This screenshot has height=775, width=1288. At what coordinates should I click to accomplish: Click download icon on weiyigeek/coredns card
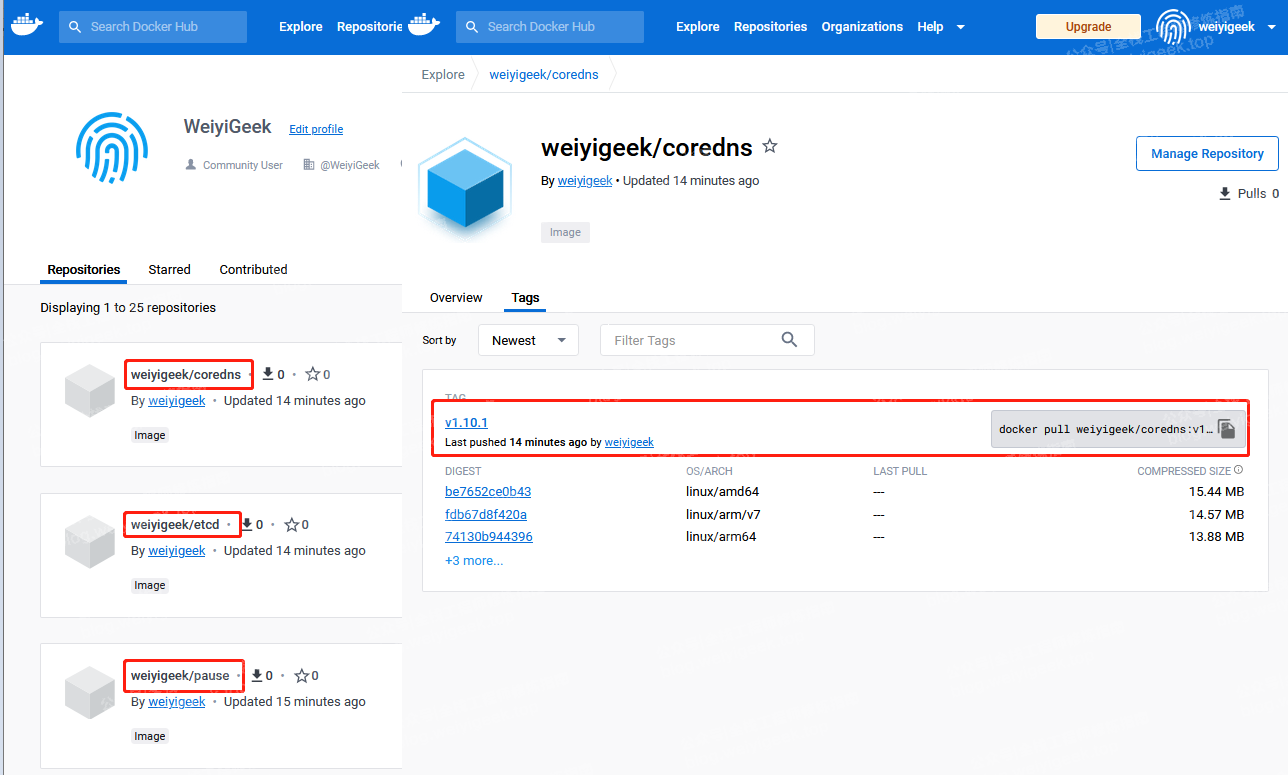[x=268, y=374]
